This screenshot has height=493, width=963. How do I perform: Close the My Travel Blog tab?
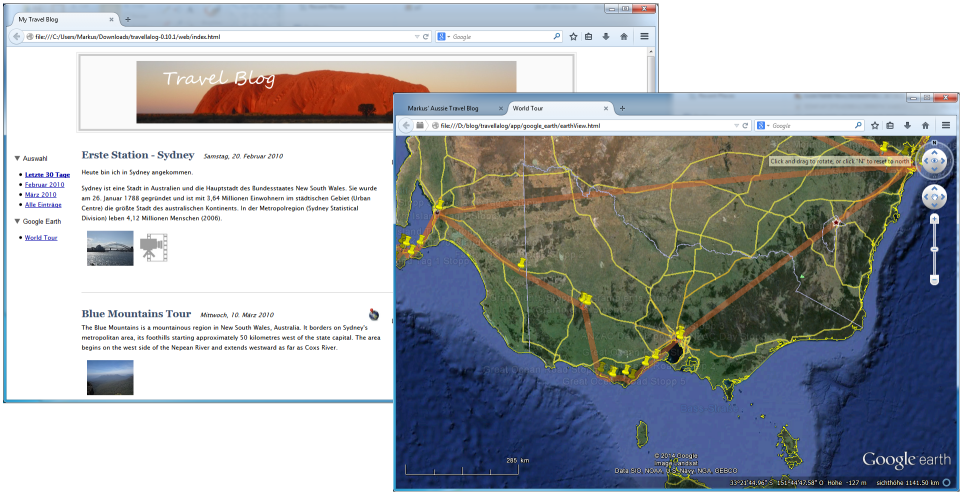(x=111, y=20)
